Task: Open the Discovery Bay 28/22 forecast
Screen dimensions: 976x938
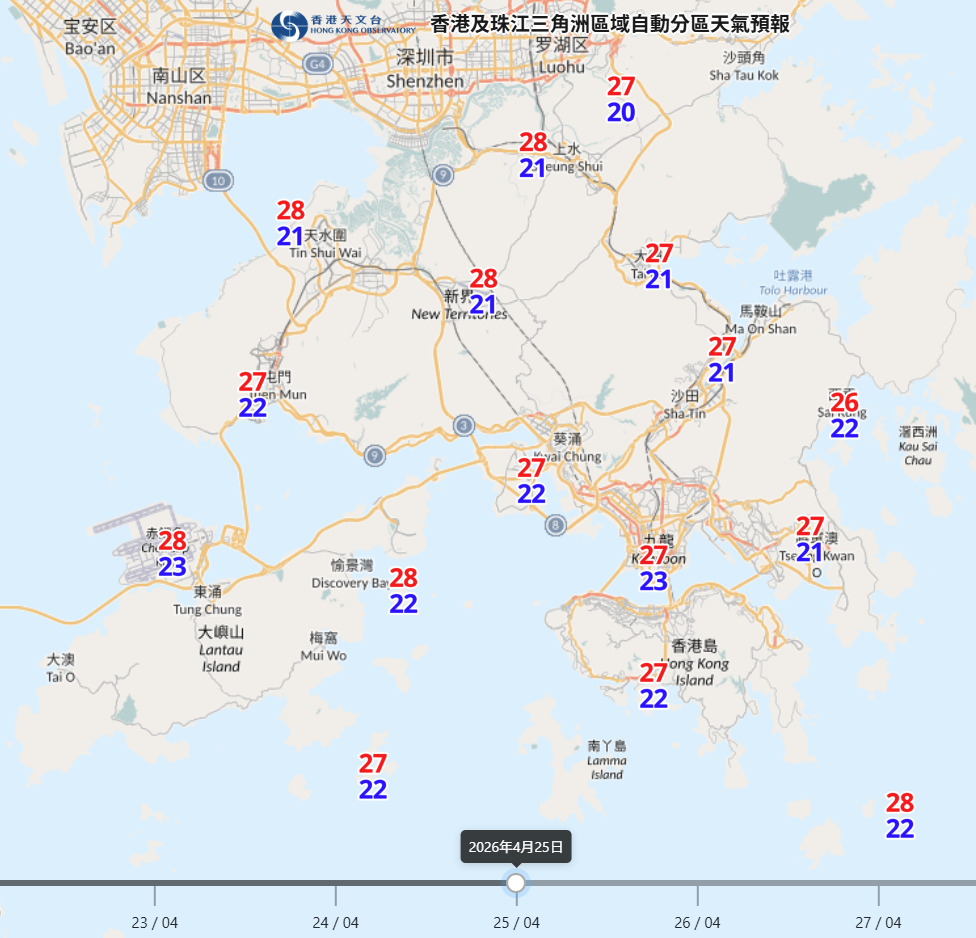Action: coord(403,591)
